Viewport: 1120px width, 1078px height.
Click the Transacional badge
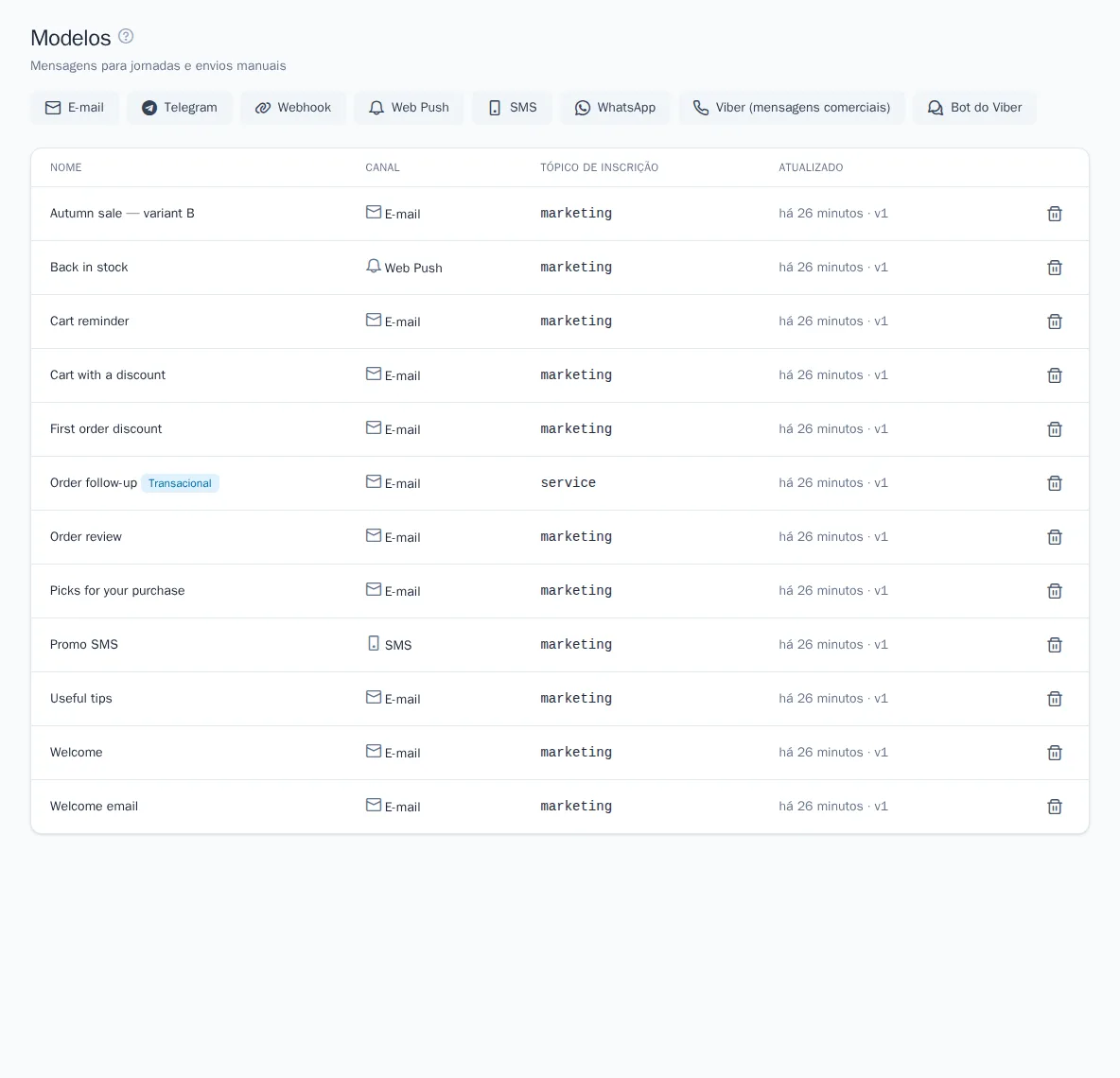(180, 483)
